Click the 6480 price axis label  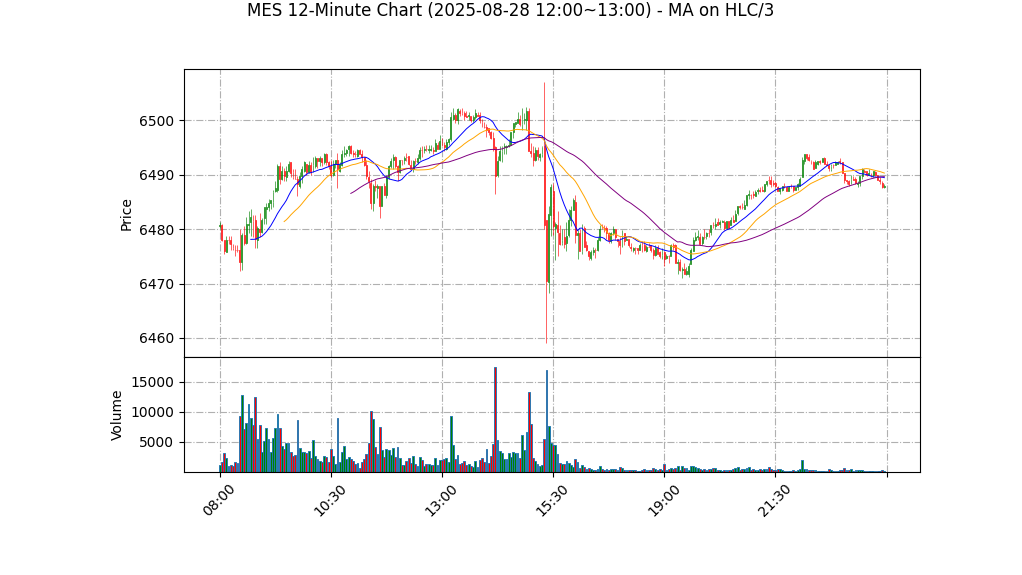pyautogui.click(x=156, y=230)
